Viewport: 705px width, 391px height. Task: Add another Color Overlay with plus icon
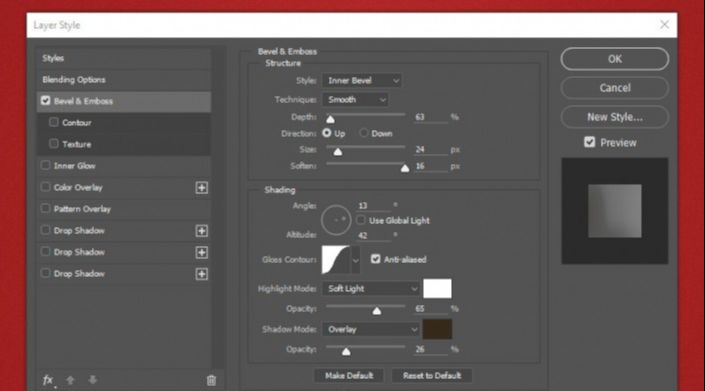coord(201,188)
